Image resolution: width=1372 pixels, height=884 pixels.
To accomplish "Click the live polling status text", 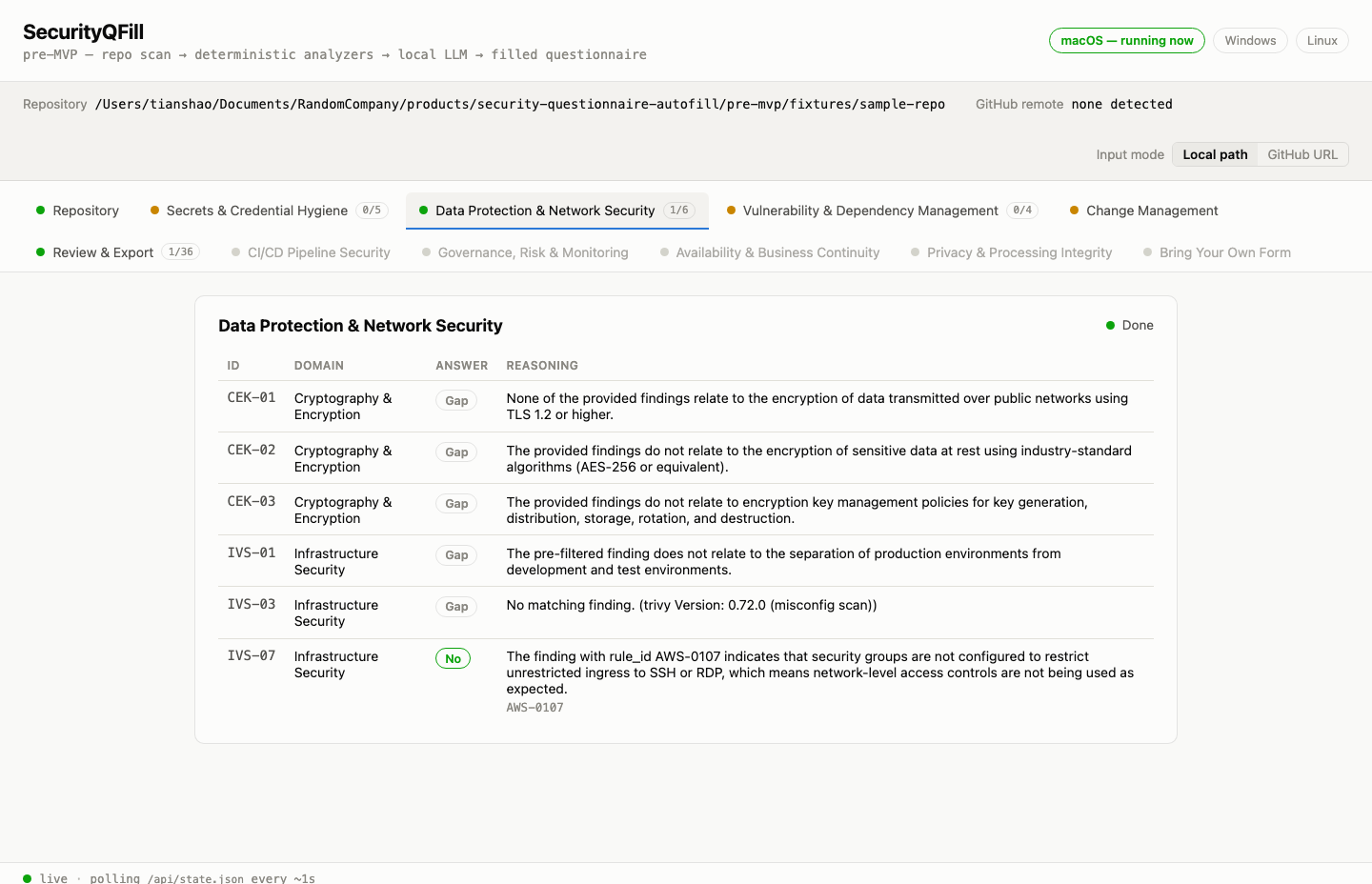I will [177, 878].
